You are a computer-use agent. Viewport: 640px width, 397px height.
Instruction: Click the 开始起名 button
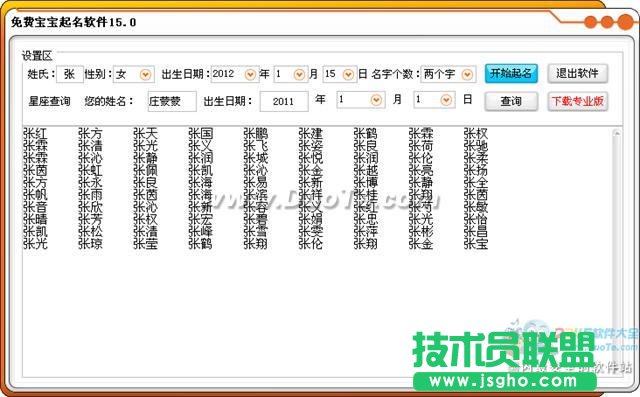pyautogui.click(x=511, y=74)
